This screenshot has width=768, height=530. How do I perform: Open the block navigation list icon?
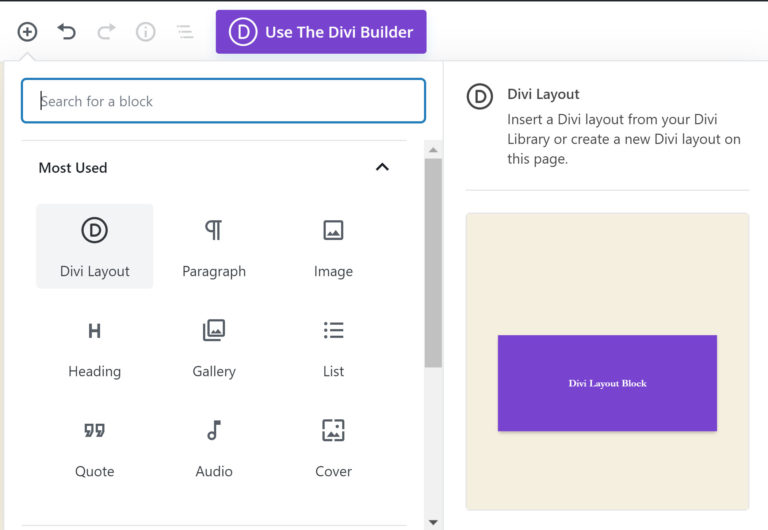[185, 32]
